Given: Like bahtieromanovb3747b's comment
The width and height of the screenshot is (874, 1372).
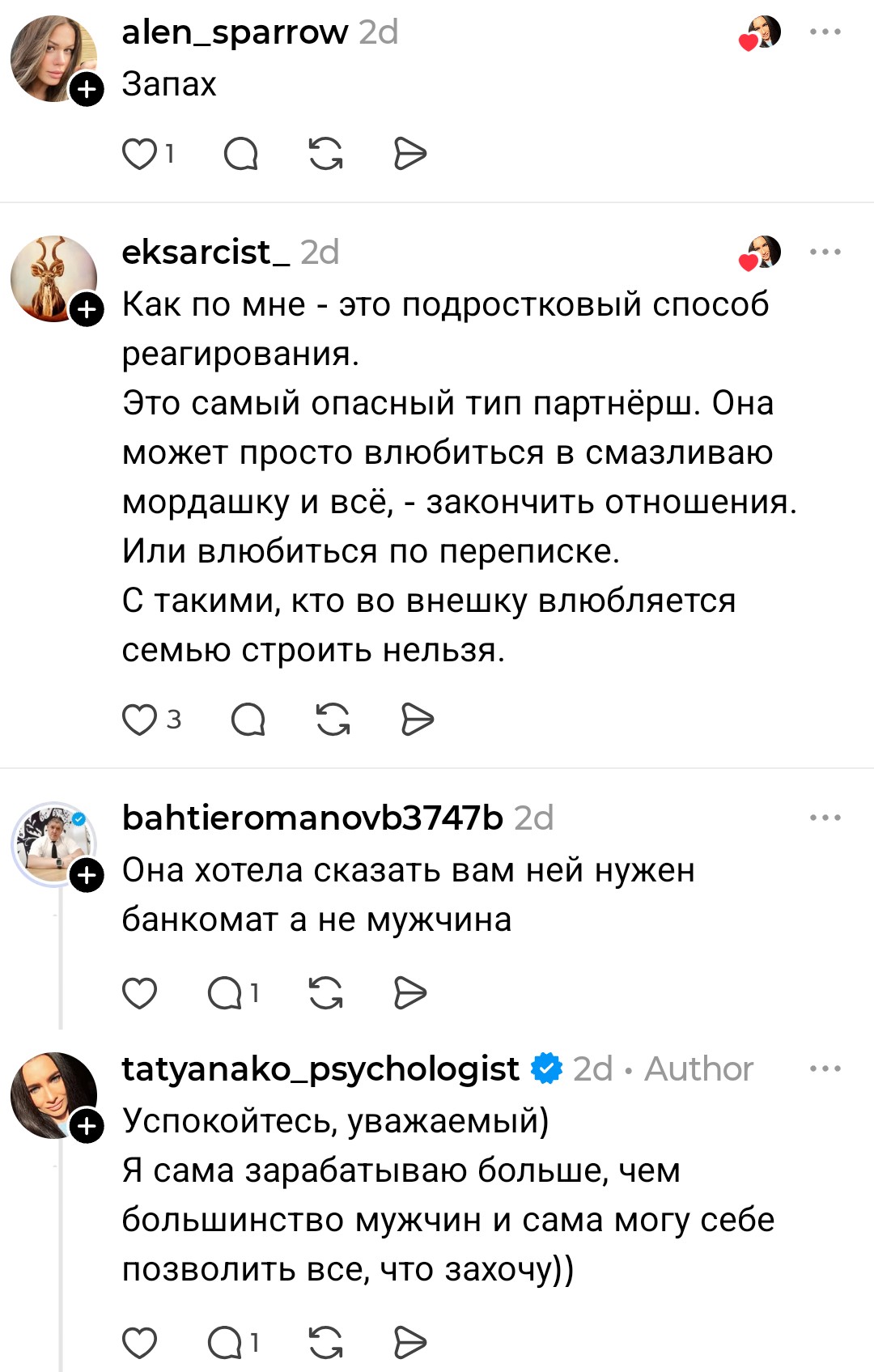Looking at the screenshot, I should point(139,993).
